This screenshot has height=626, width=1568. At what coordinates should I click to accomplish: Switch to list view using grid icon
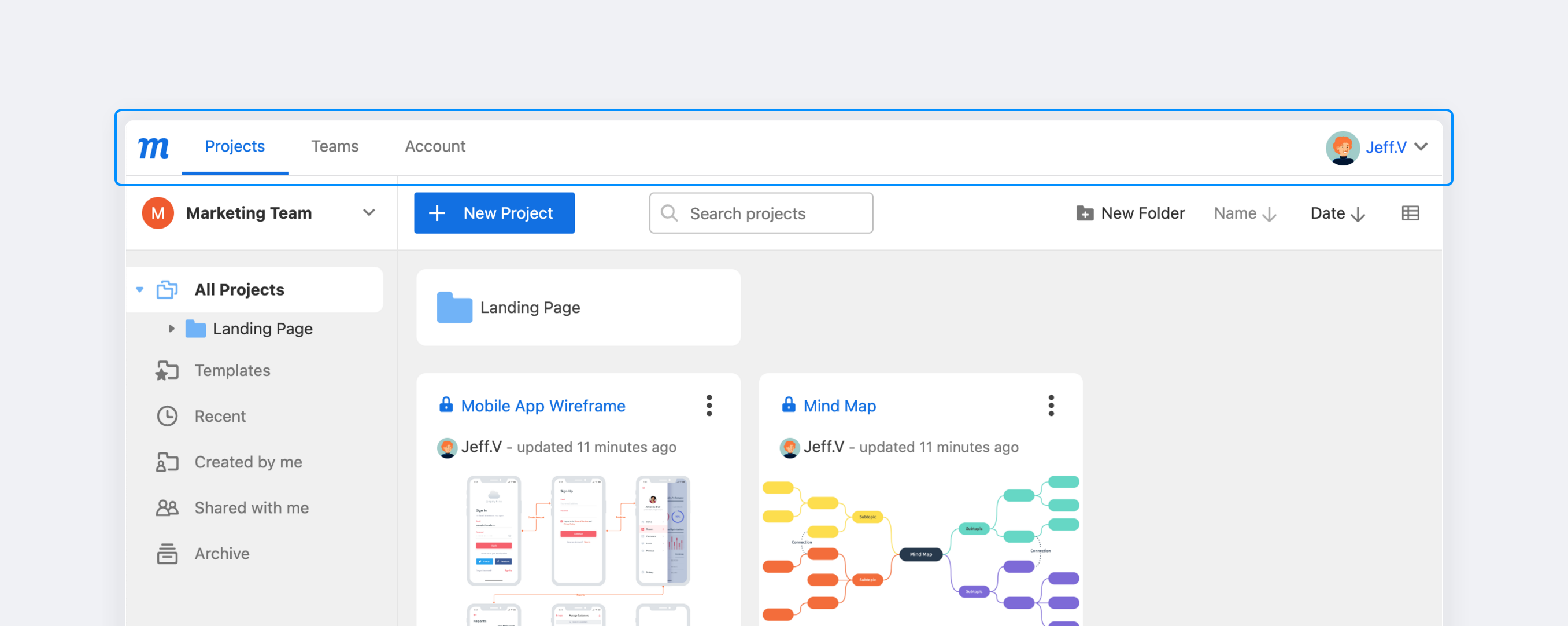[1411, 212]
